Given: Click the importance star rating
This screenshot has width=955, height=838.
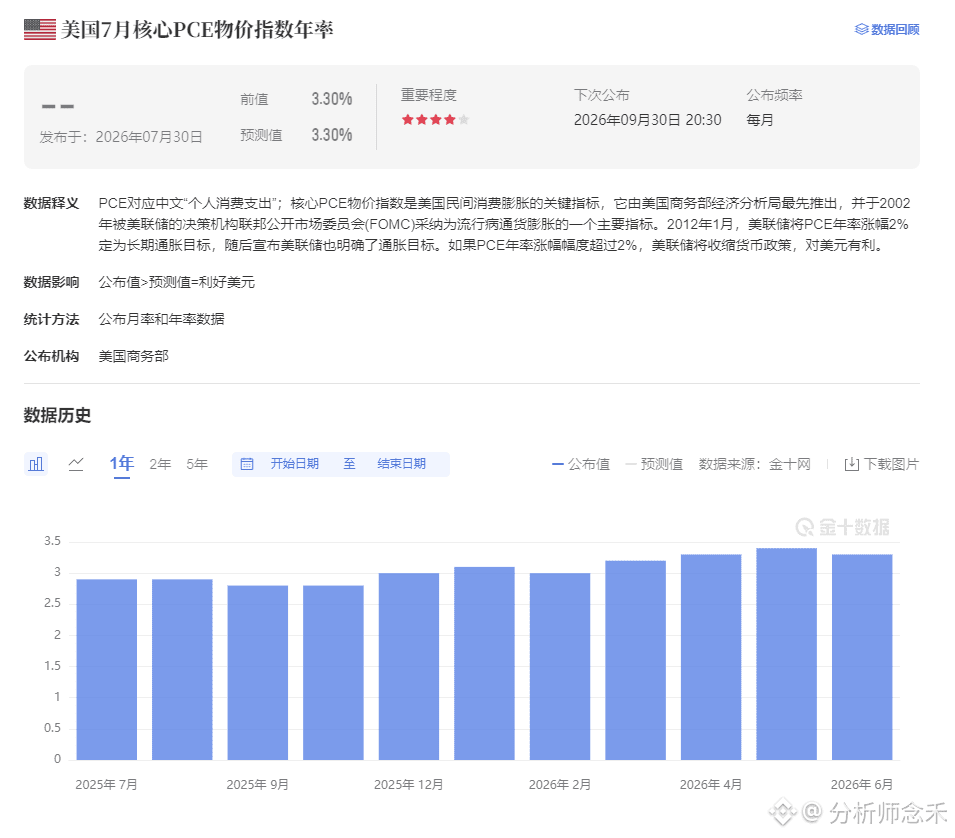Looking at the screenshot, I should pos(435,119).
